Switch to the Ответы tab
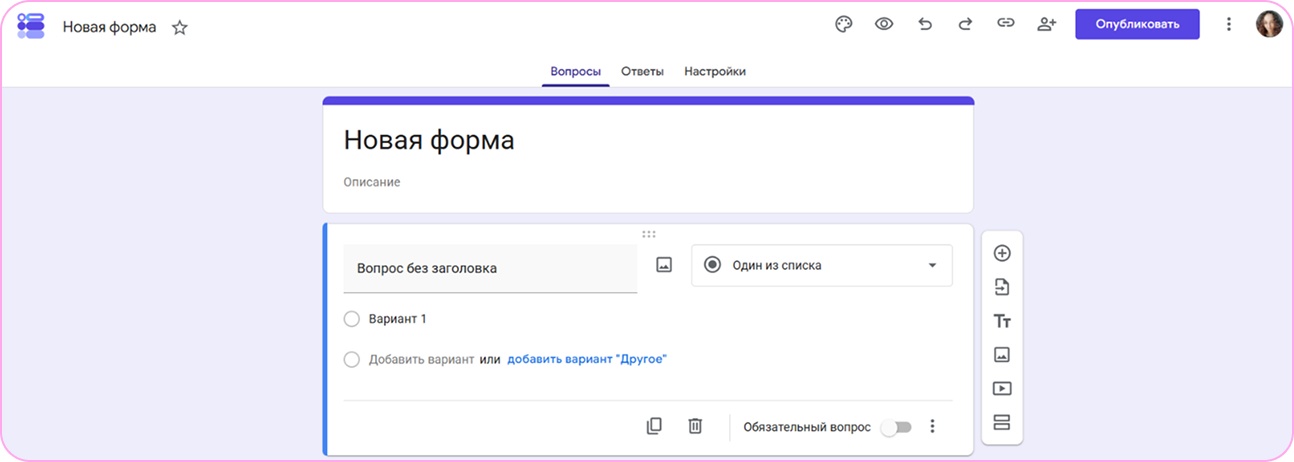Viewport: 1294px width, 462px height. 642,72
